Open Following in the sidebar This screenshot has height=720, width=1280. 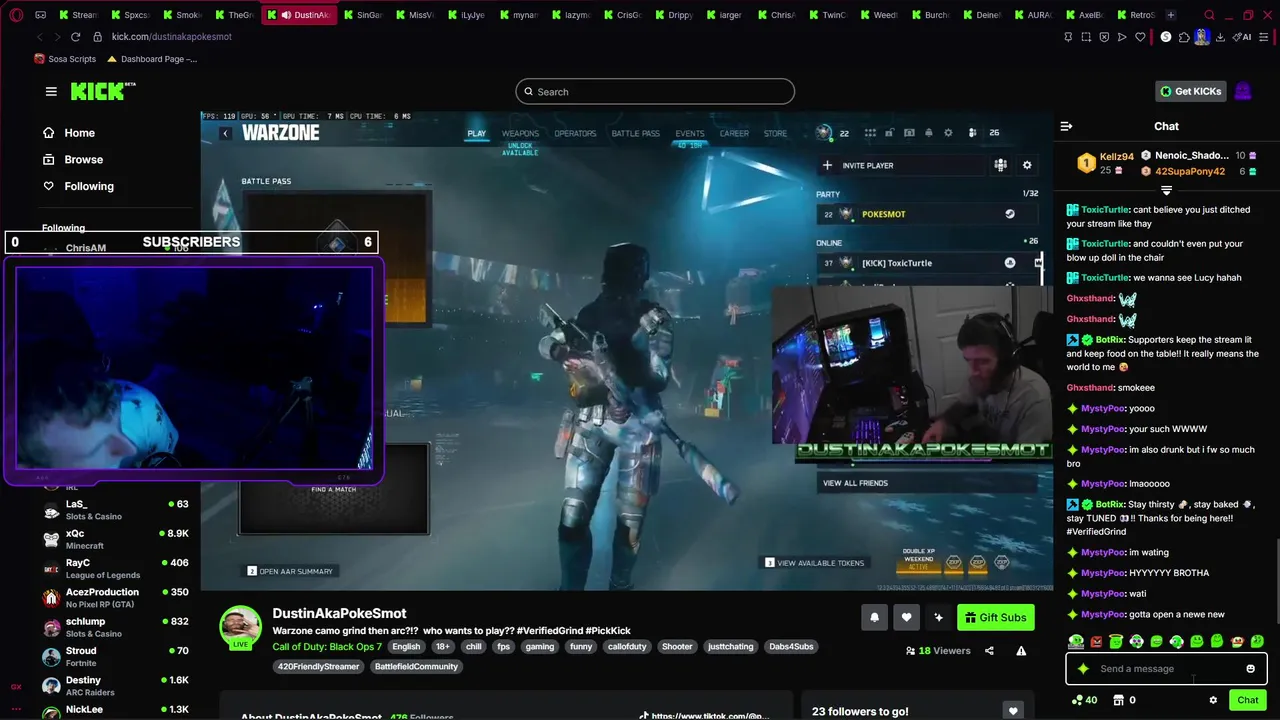pyautogui.click(x=78, y=186)
